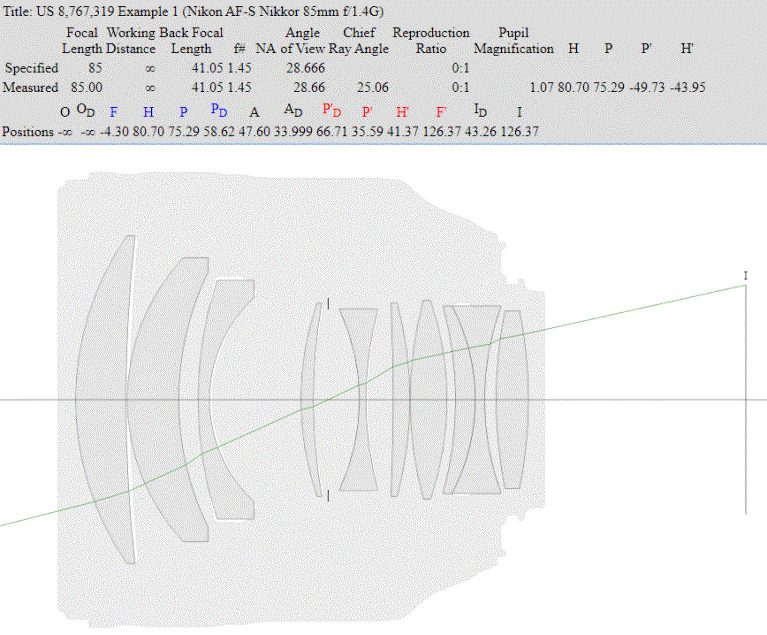
Task: Select the AD position value 33.999
Action: click(x=293, y=132)
